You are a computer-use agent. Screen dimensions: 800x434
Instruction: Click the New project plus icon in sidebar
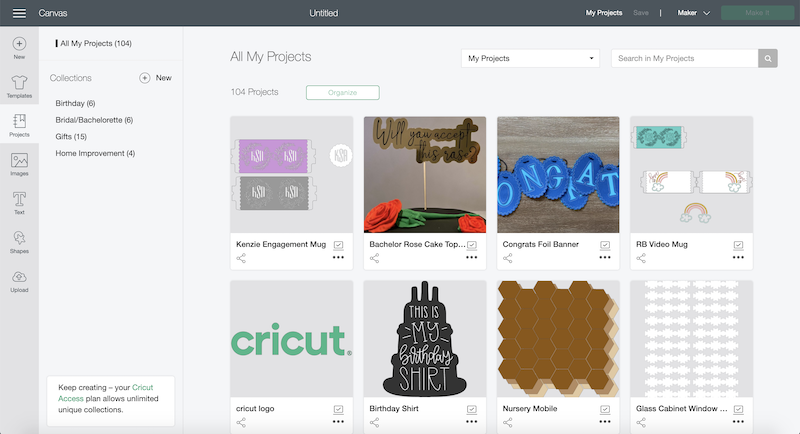tap(19, 44)
